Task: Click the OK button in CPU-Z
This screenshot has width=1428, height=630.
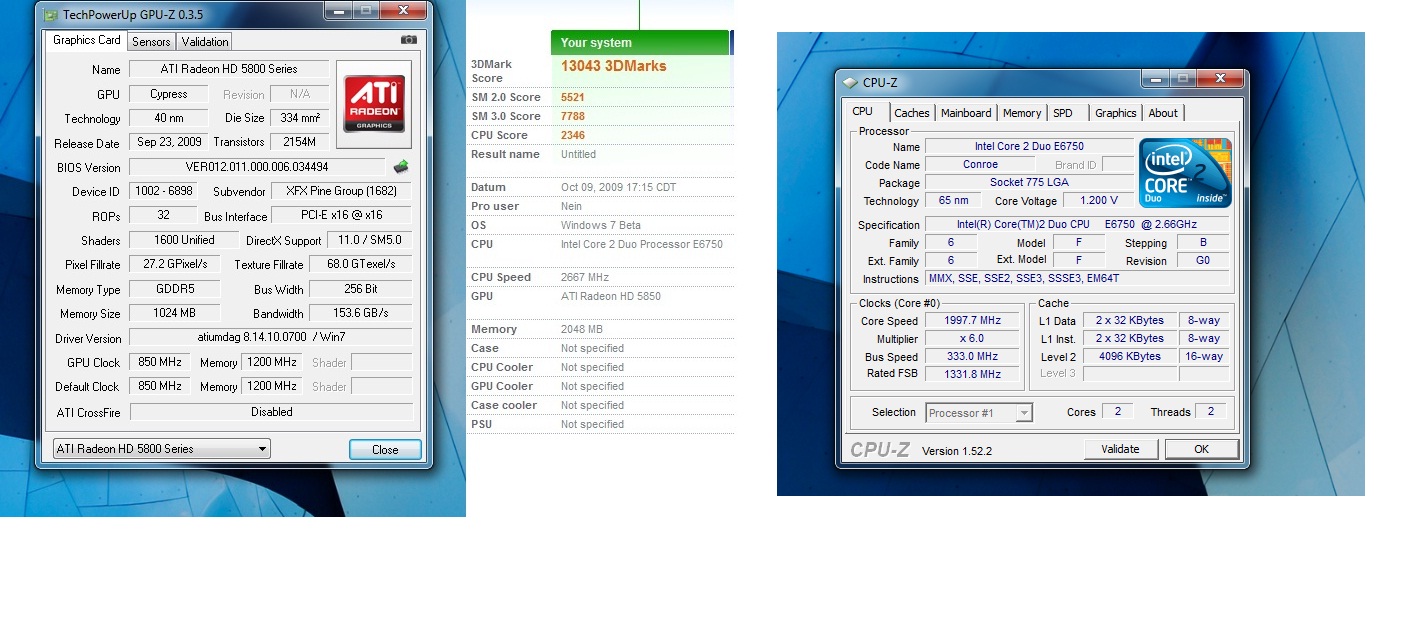Action: coord(1202,449)
